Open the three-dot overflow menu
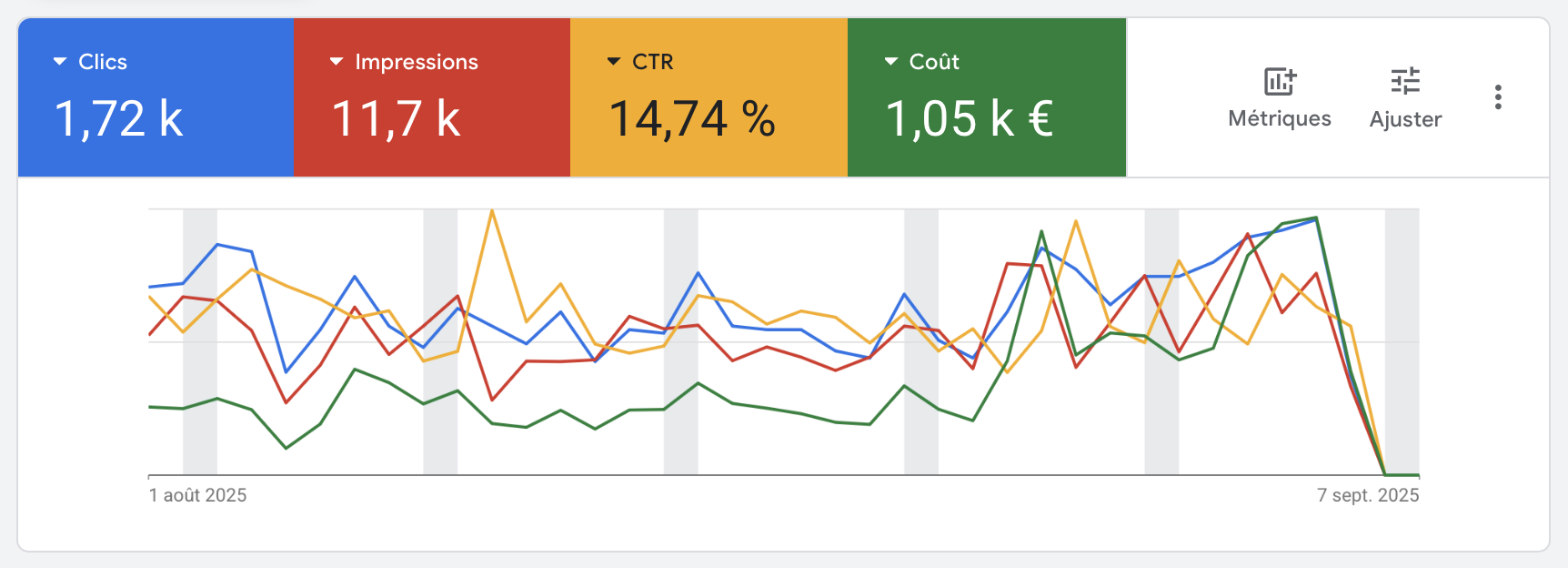Image resolution: width=1568 pixels, height=568 pixels. click(1497, 97)
